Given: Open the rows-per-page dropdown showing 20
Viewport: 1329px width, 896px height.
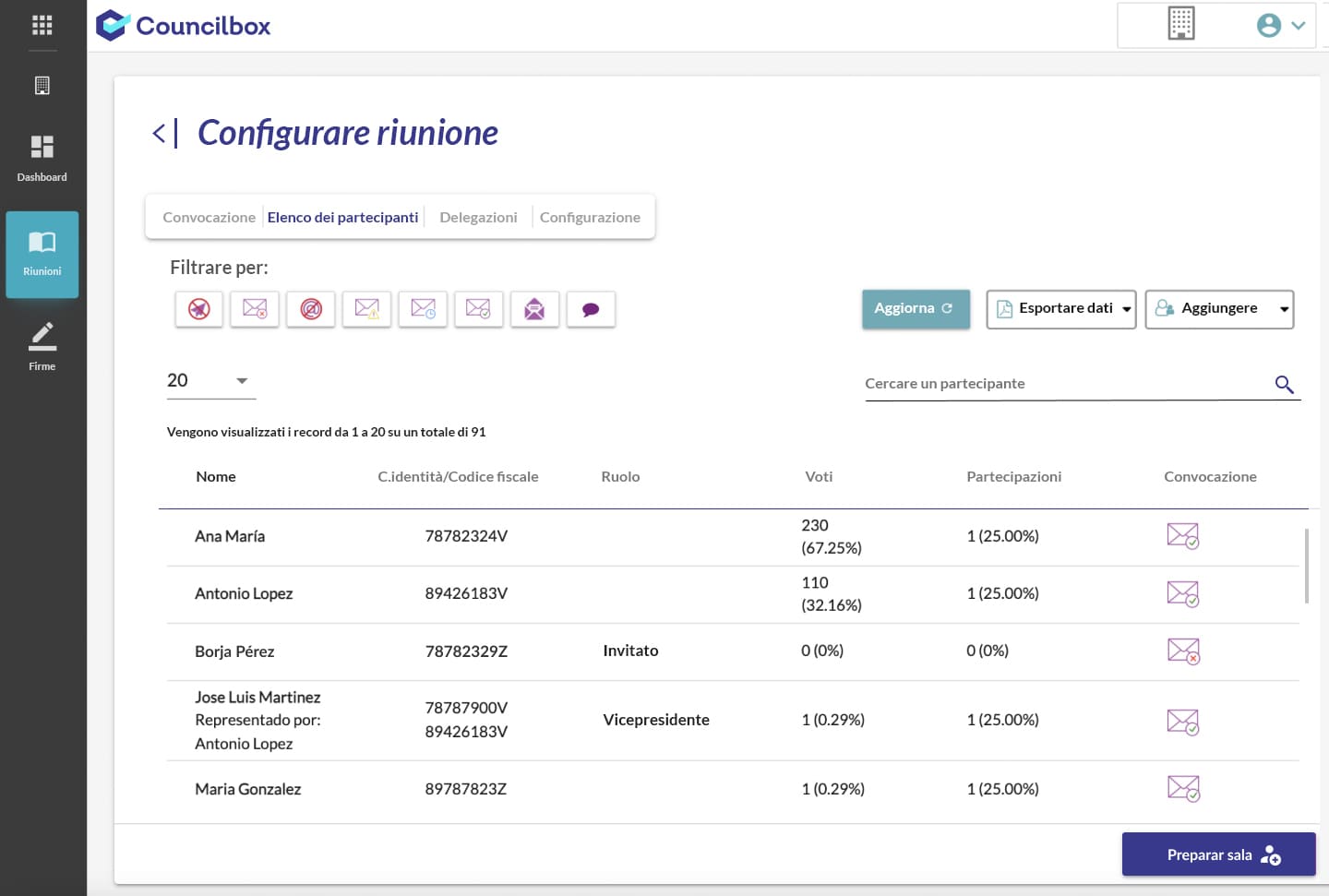Looking at the screenshot, I should [x=210, y=381].
